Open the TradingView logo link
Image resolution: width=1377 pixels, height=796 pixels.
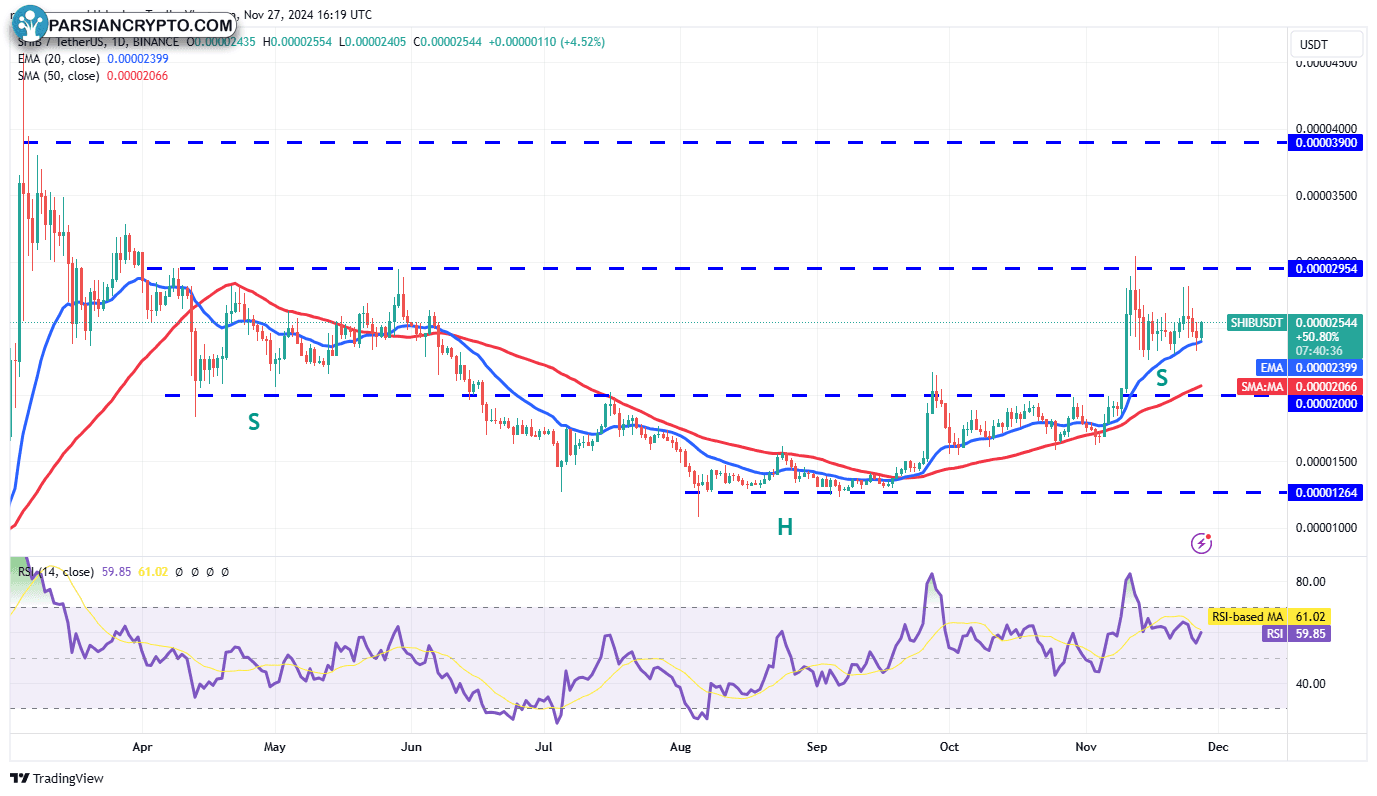click(57, 778)
